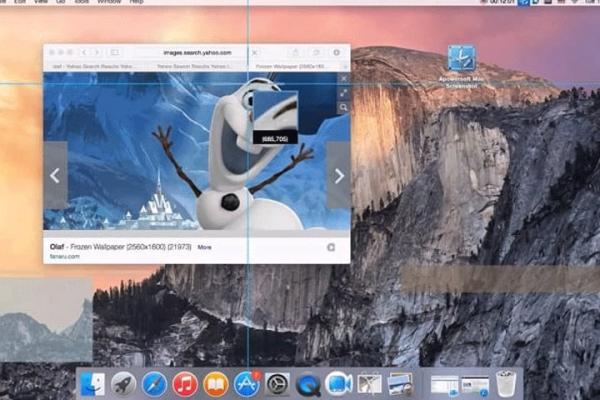Add a new Safari tab
The height and width of the screenshot is (400, 600).
(x=345, y=67)
